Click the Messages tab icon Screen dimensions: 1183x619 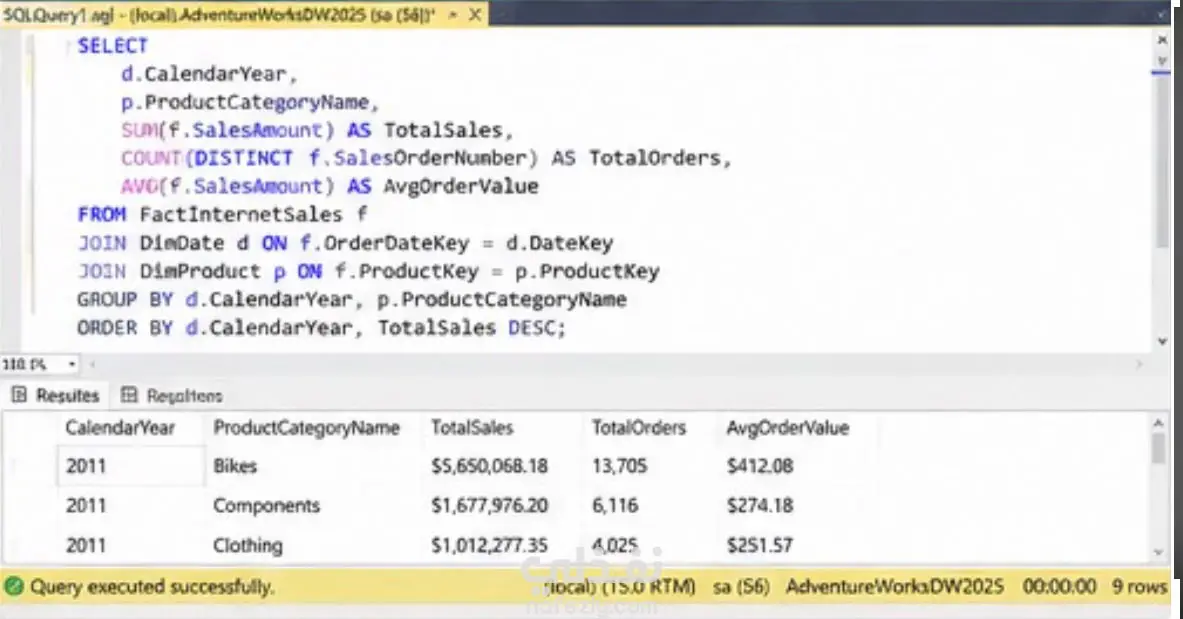point(130,395)
